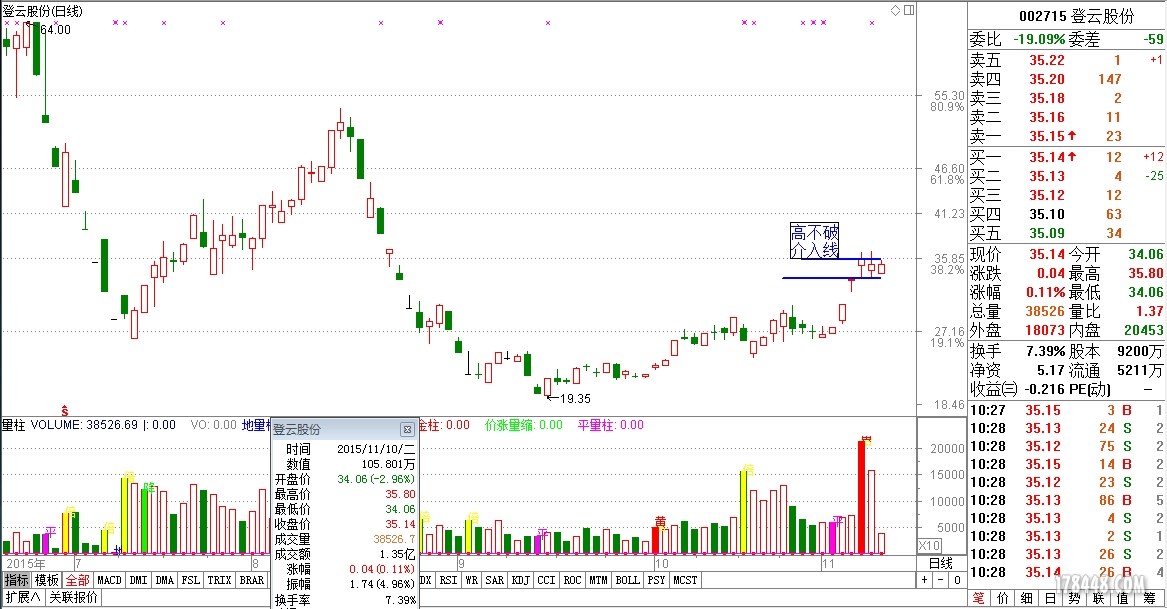Click the diamond drawing tool icon top right
Image resolution: width=1167 pixels, height=609 pixels.
[895, 8]
